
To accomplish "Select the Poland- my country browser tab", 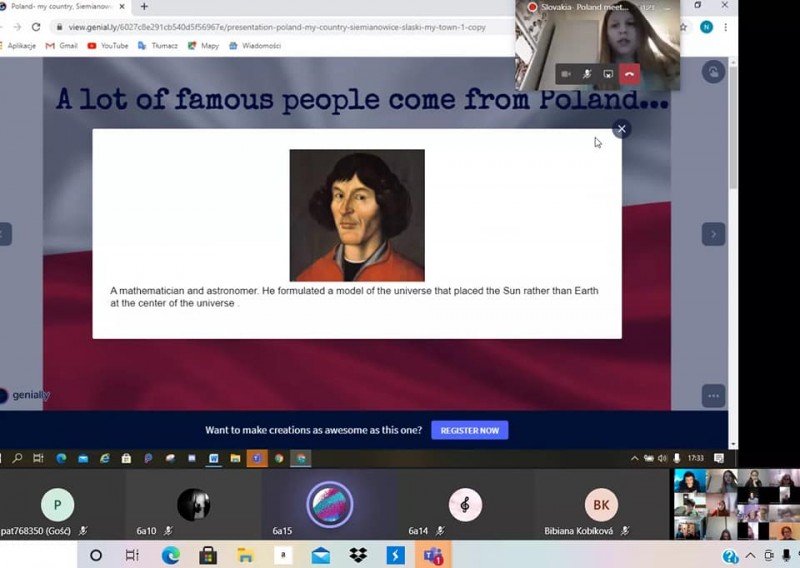I will 63,7.
